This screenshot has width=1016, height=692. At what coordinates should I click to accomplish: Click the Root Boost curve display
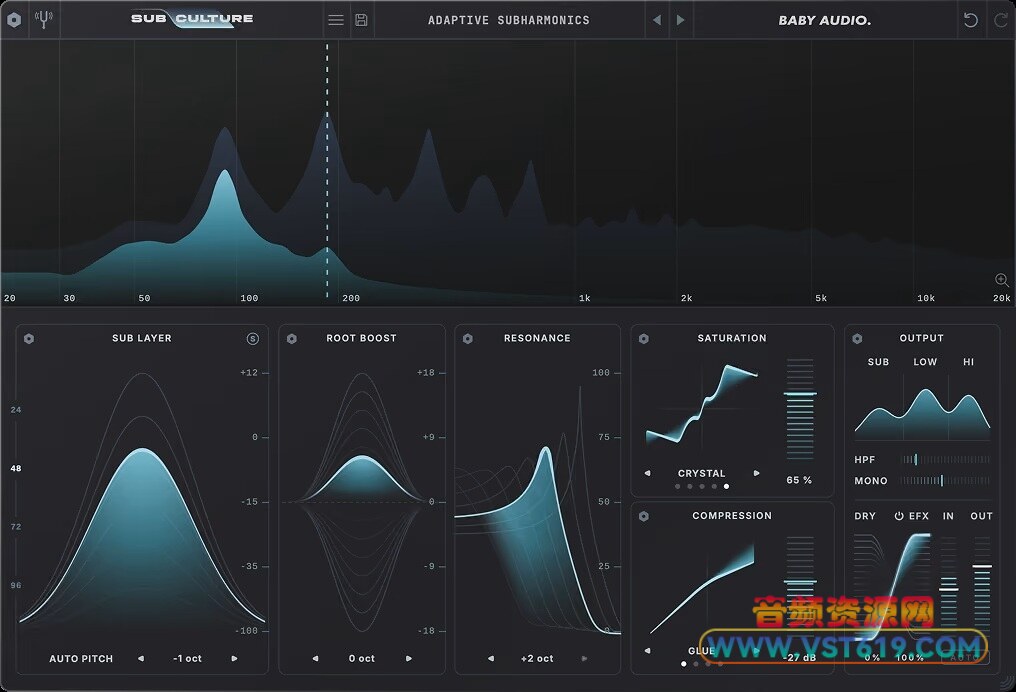pyautogui.click(x=362, y=502)
